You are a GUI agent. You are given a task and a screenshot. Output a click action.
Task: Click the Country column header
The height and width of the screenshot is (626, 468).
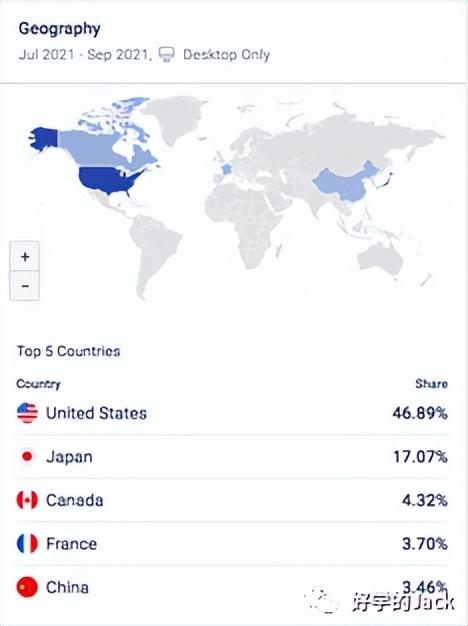pos(38,384)
